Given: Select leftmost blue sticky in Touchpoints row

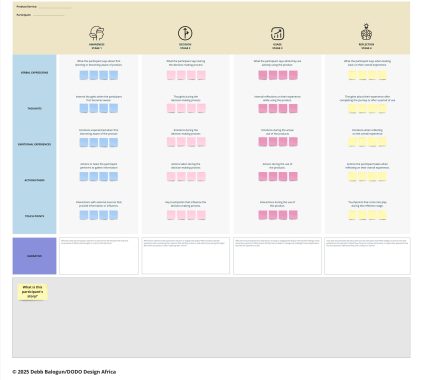Looking at the screenshot, I should tap(84, 215).
